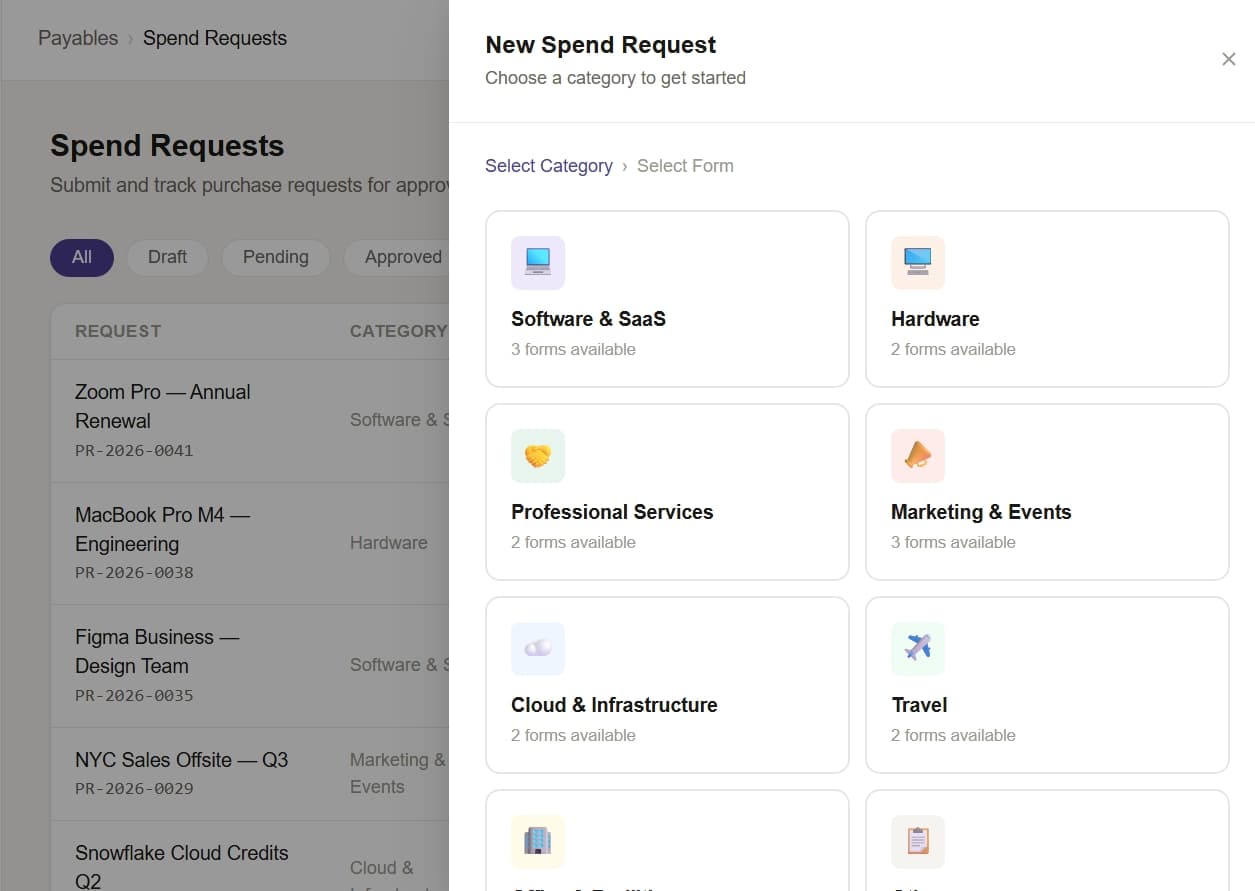This screenshot has width=1255, height=891.
Task: Open the MacBook Pro M4 — Engineering request
Action: [x=162, y=529]
